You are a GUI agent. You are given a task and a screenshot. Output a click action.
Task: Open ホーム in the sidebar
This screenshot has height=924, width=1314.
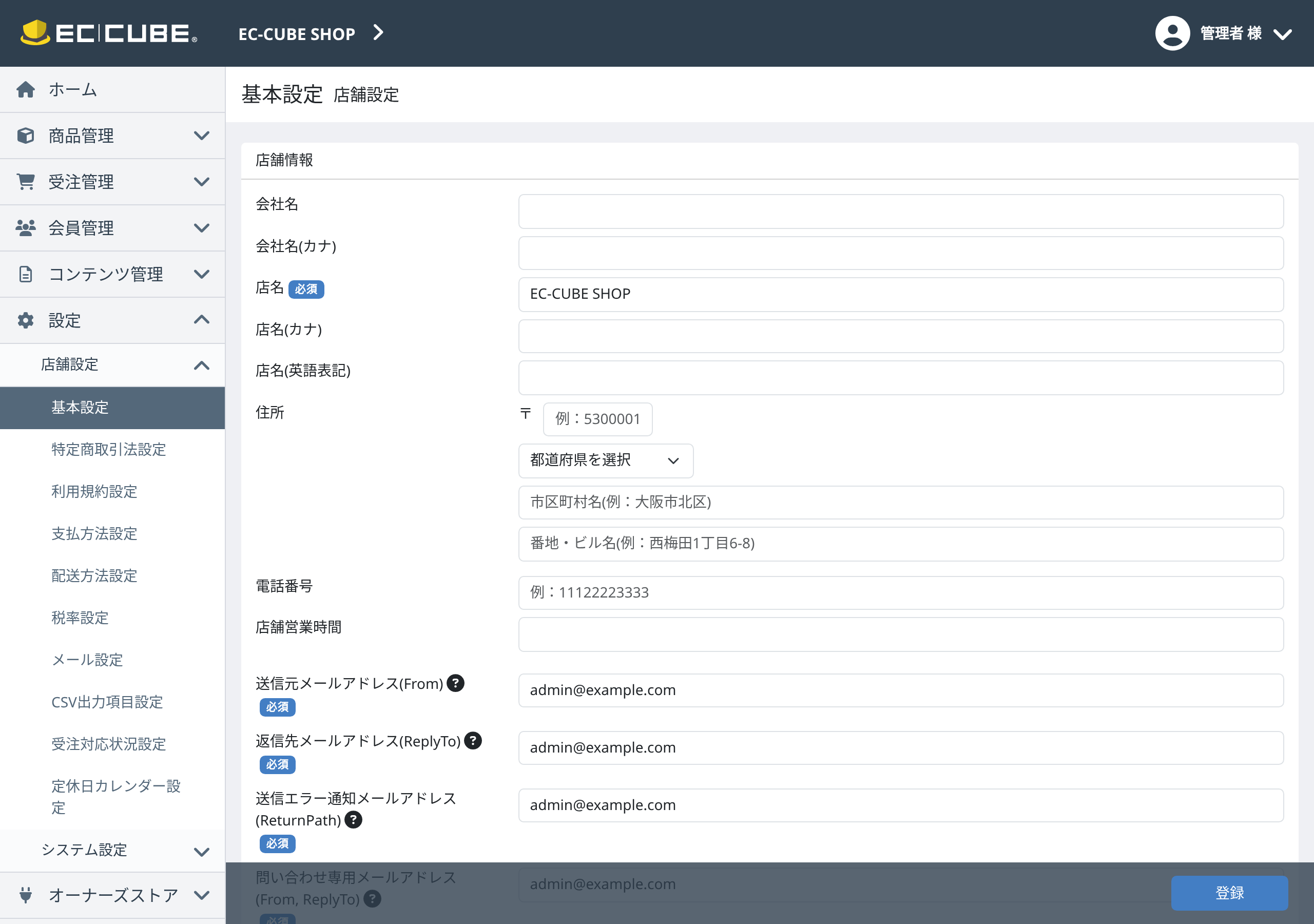[112, 89]
